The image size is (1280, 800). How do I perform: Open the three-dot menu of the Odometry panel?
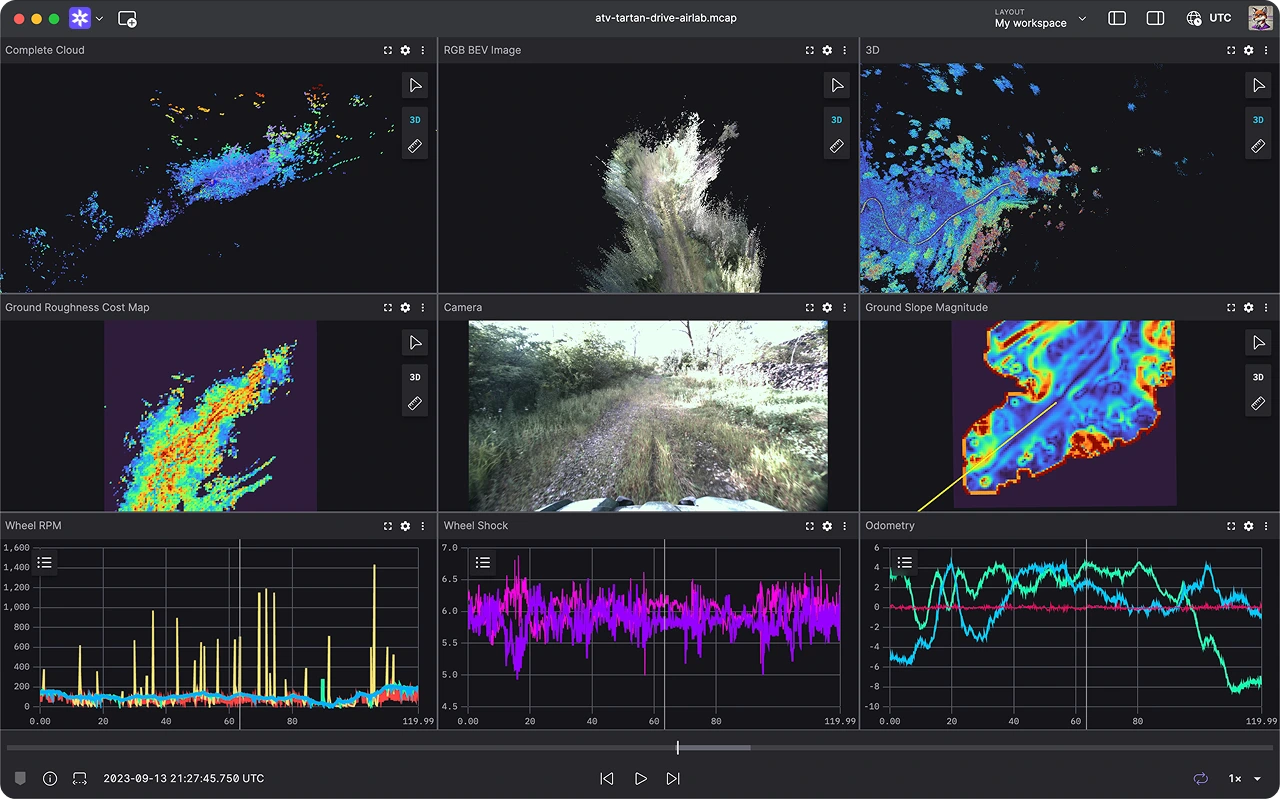point(1266,525)
